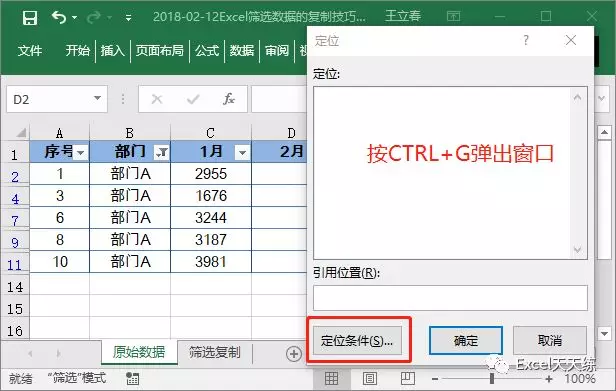Click the fx Insert Function icon
616x391 pixels.
[229, 99]
